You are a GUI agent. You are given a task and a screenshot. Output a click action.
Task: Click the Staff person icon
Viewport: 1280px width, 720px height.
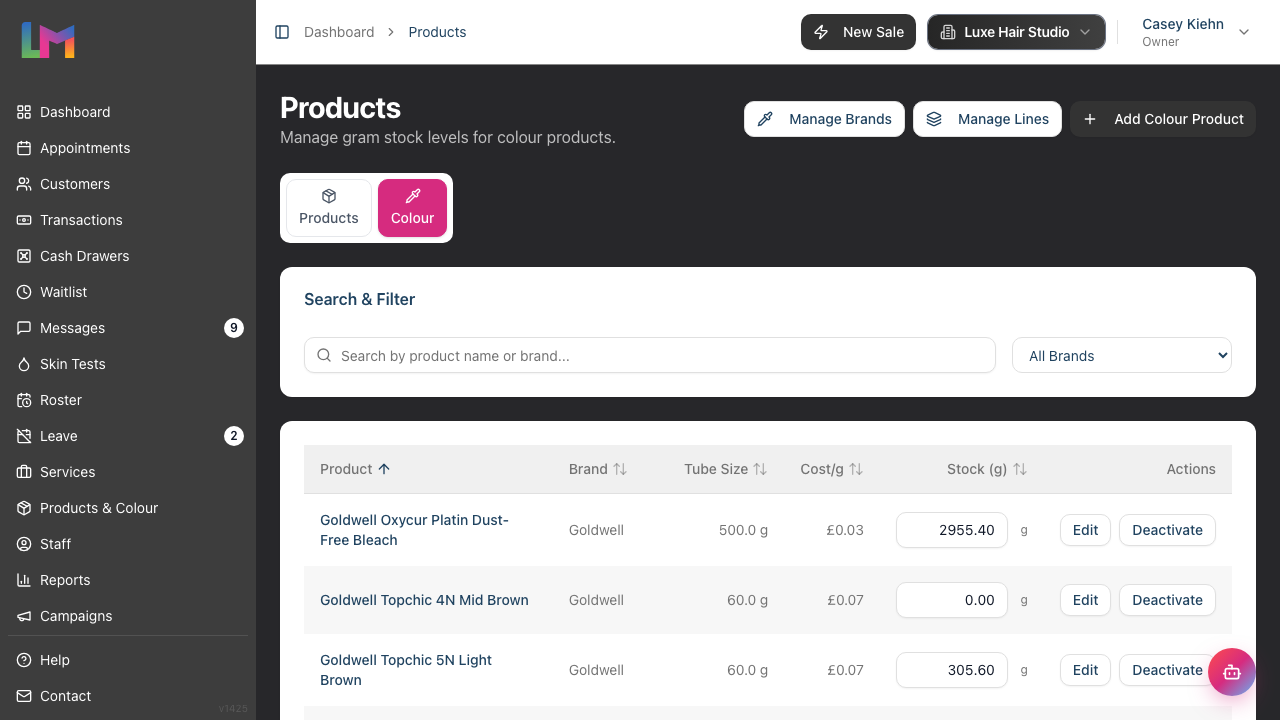(x=24, y=544)
